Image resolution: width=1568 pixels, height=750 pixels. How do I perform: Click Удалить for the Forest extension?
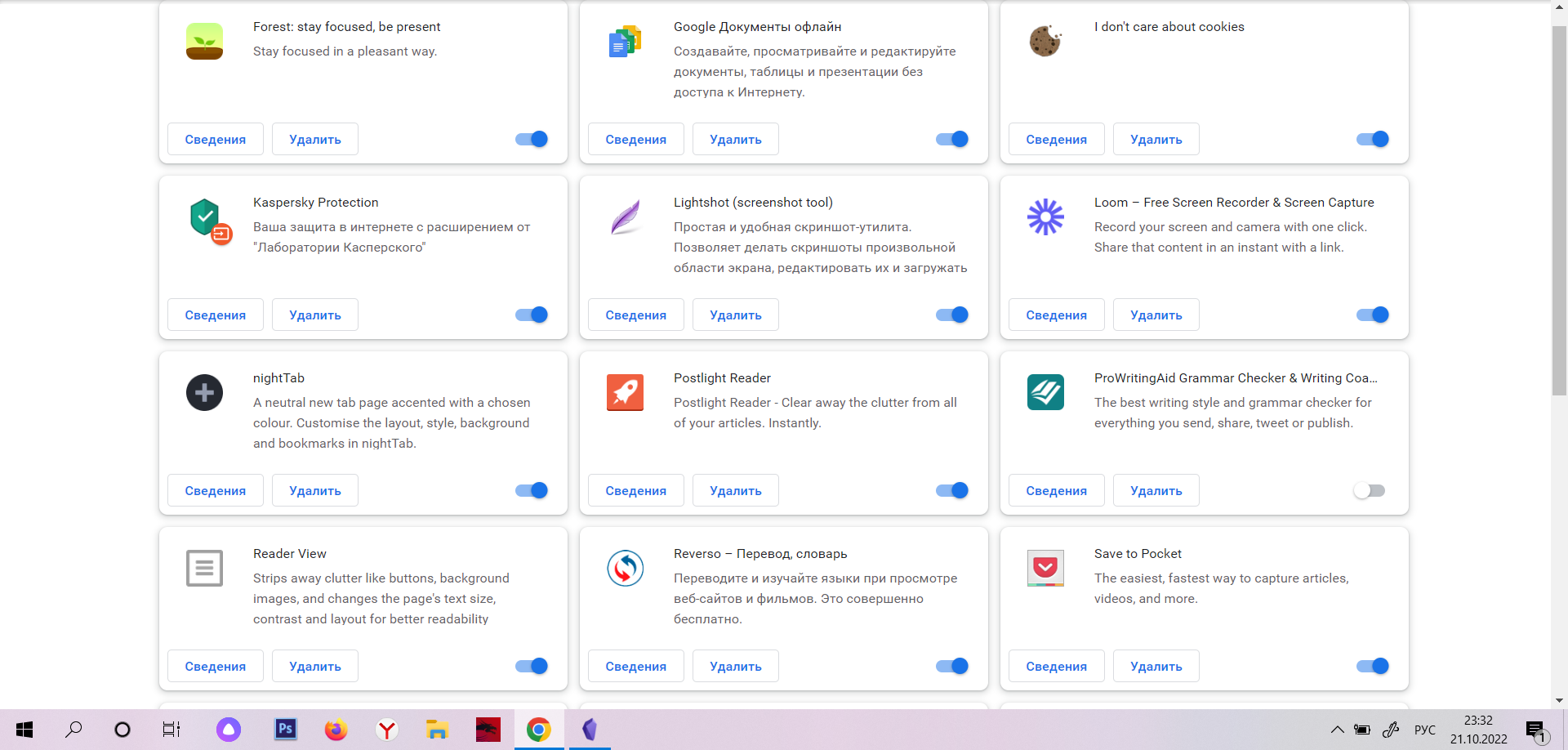(x=315, y=139)
